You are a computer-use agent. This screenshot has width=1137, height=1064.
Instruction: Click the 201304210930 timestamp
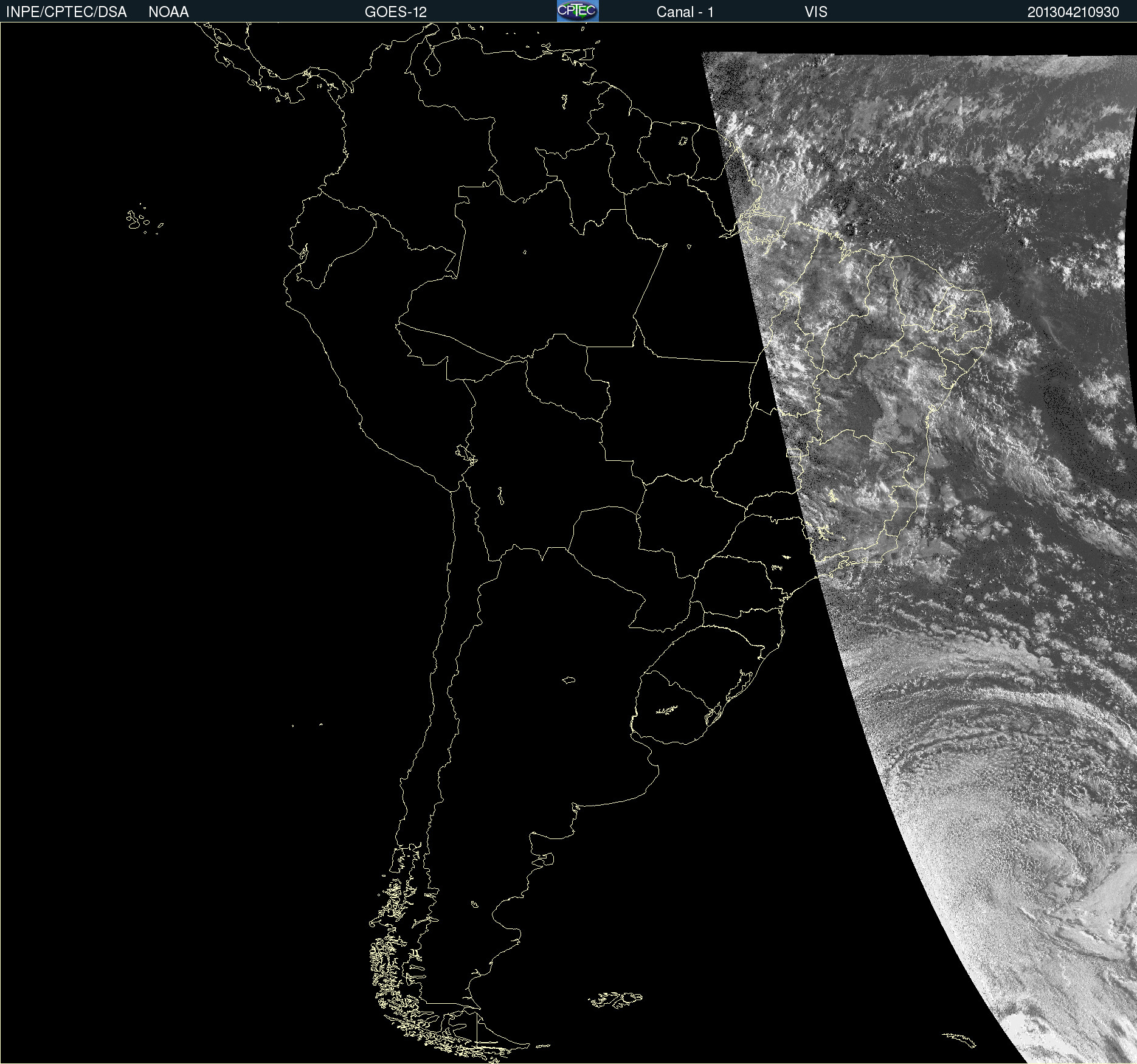point(1073,12)
